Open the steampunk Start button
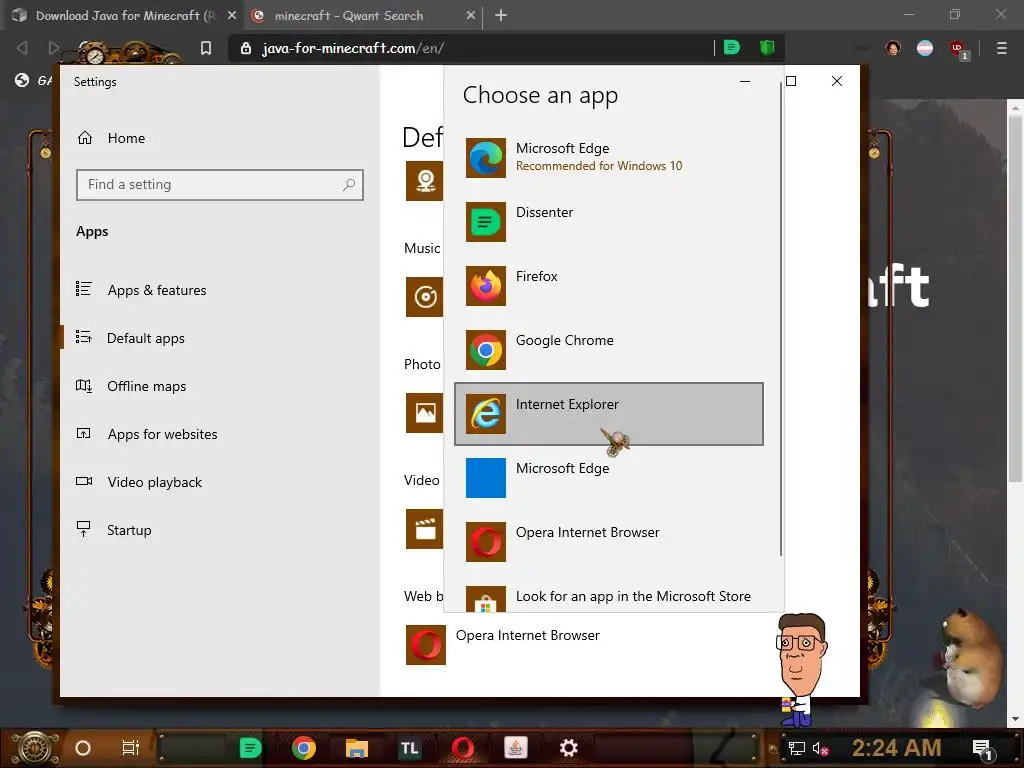1024x768 pixels. (x=34, y=748)
